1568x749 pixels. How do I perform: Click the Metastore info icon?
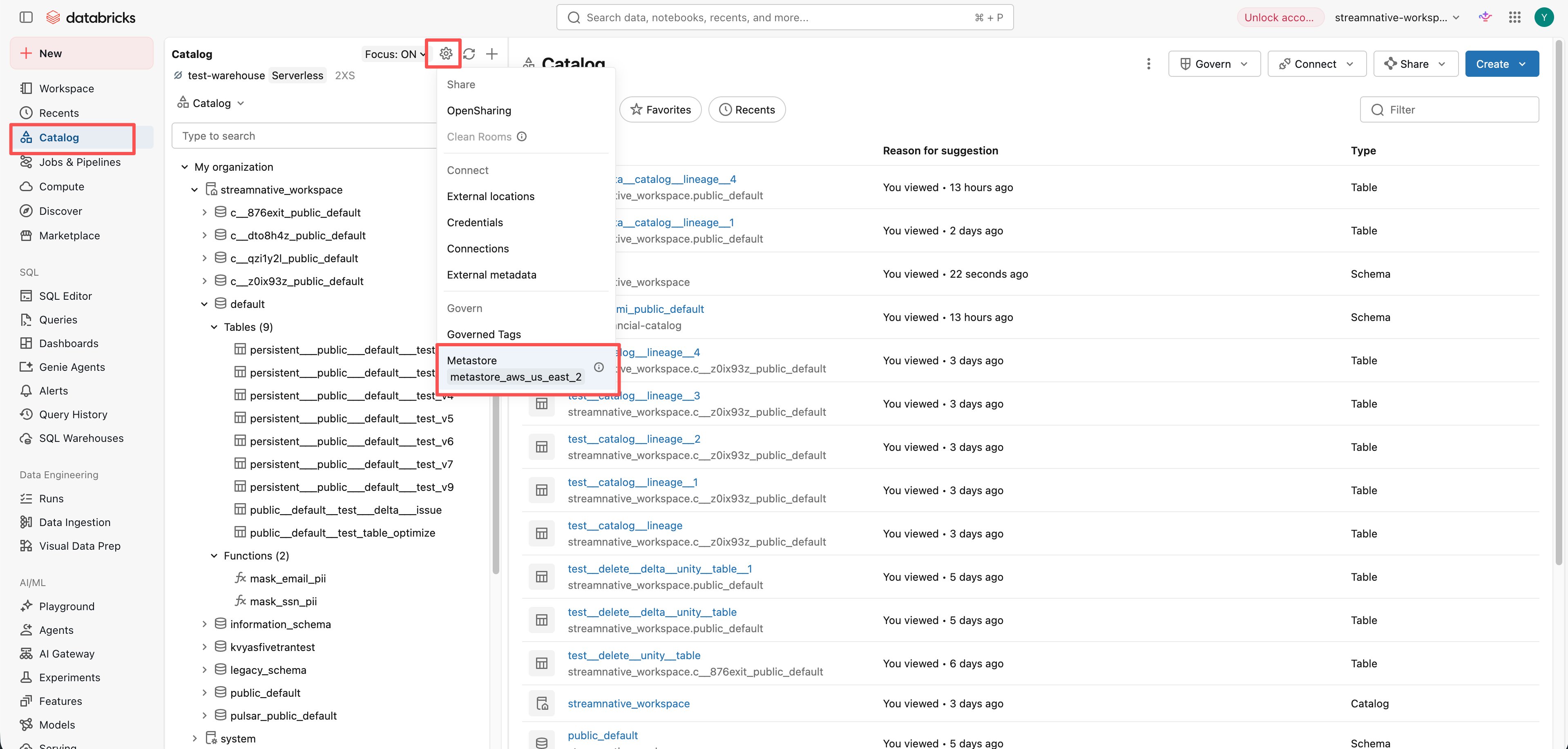pyautogui.click(x=599, y=367)
